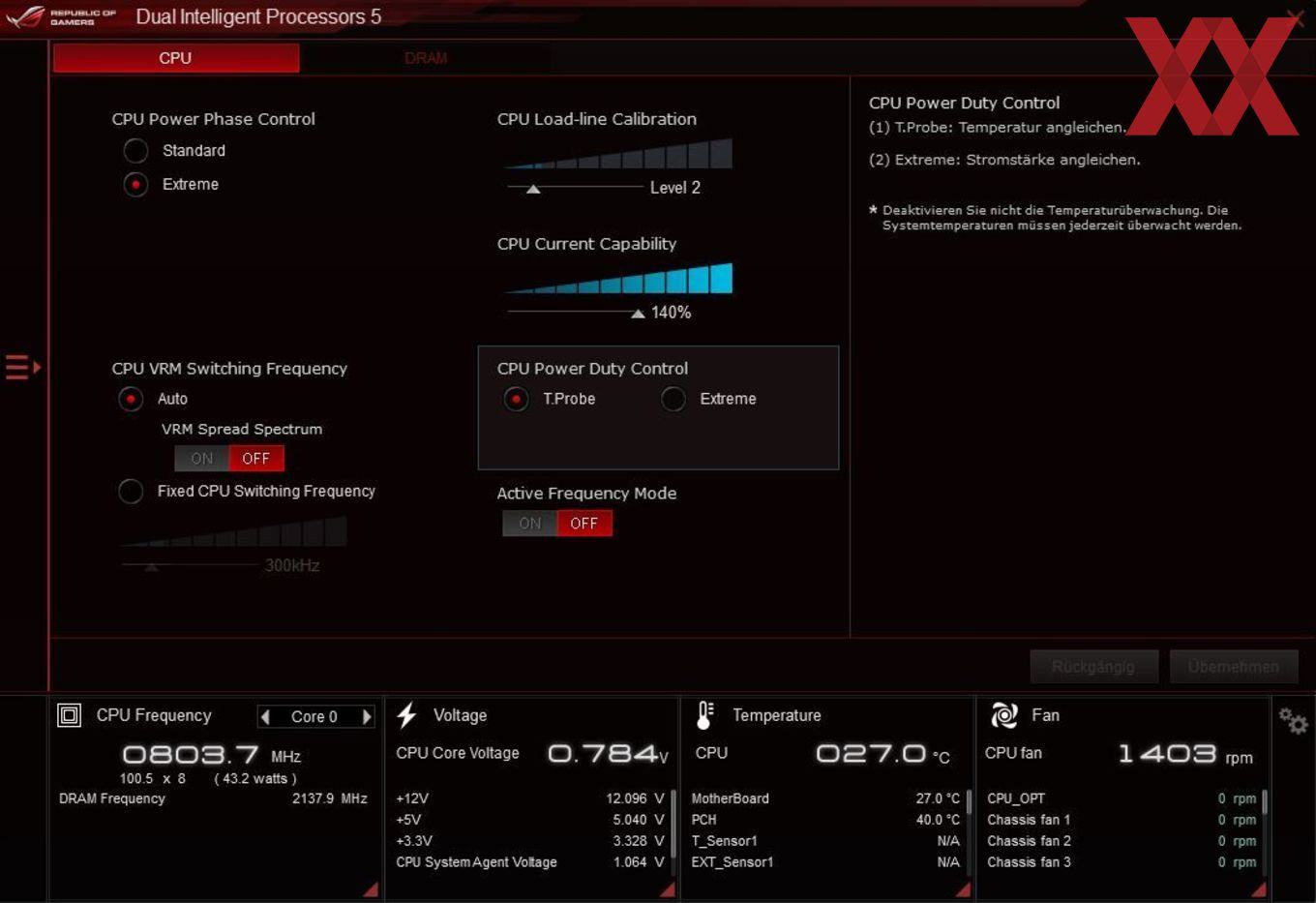The image size is (1316, 903).
Task: Adjust CPU Load-line Calibration slider handle
Action: click(532, 189)
